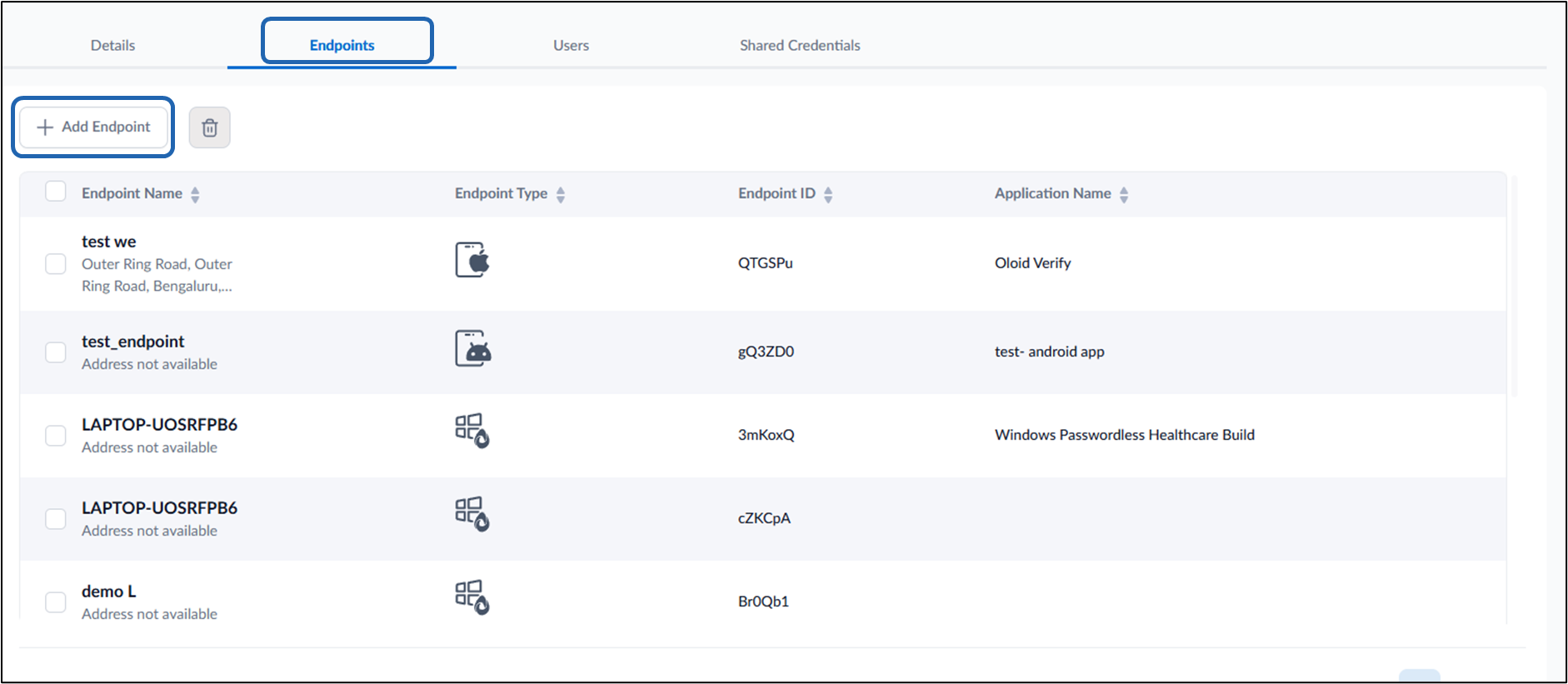Viewport: 1568px width, 684px height.
Task: Select the test_endpoint row checkbox
Action: click(56, 352)
